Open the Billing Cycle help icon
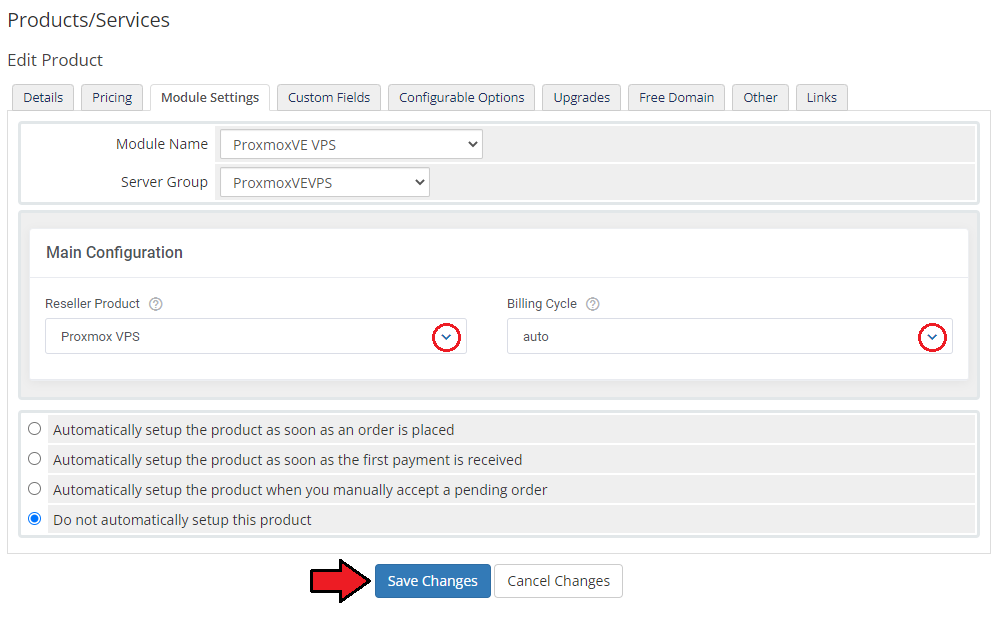The width and height of the screenshot is (998, 620). 593,304
